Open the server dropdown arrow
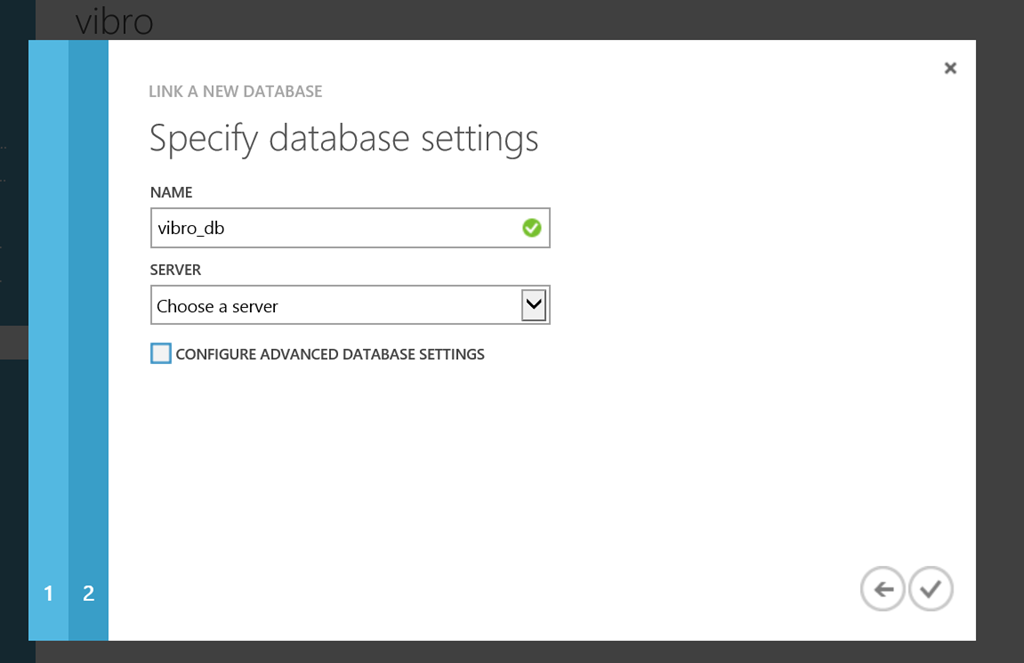This screenshot has height=663, width=1024. (534, 305)
